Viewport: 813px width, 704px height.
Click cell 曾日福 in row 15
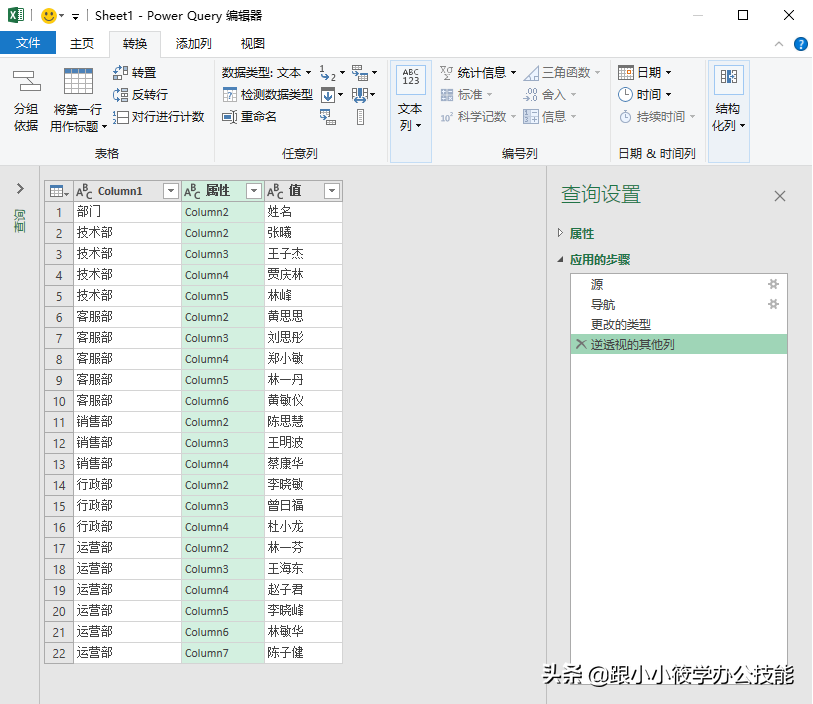point(303,506)
